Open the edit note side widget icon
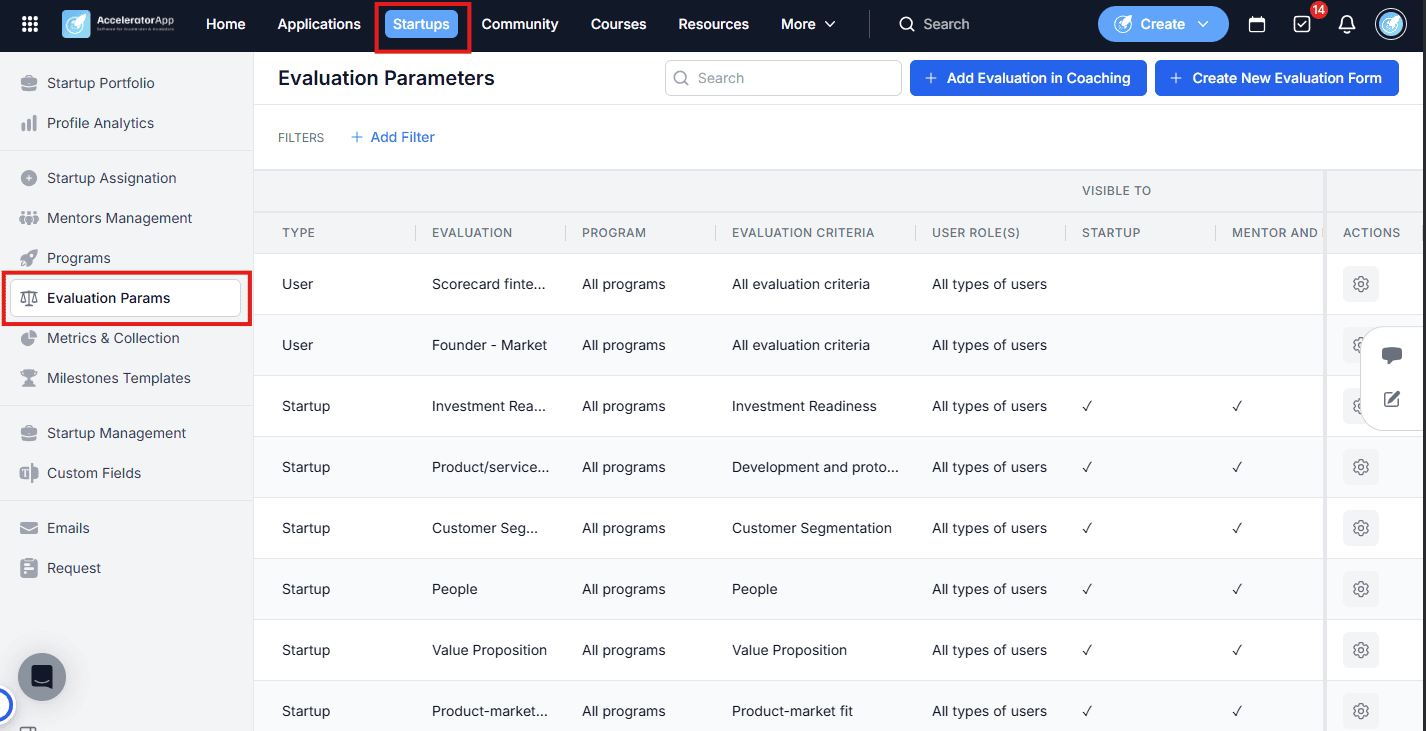 coord(1392,399)
